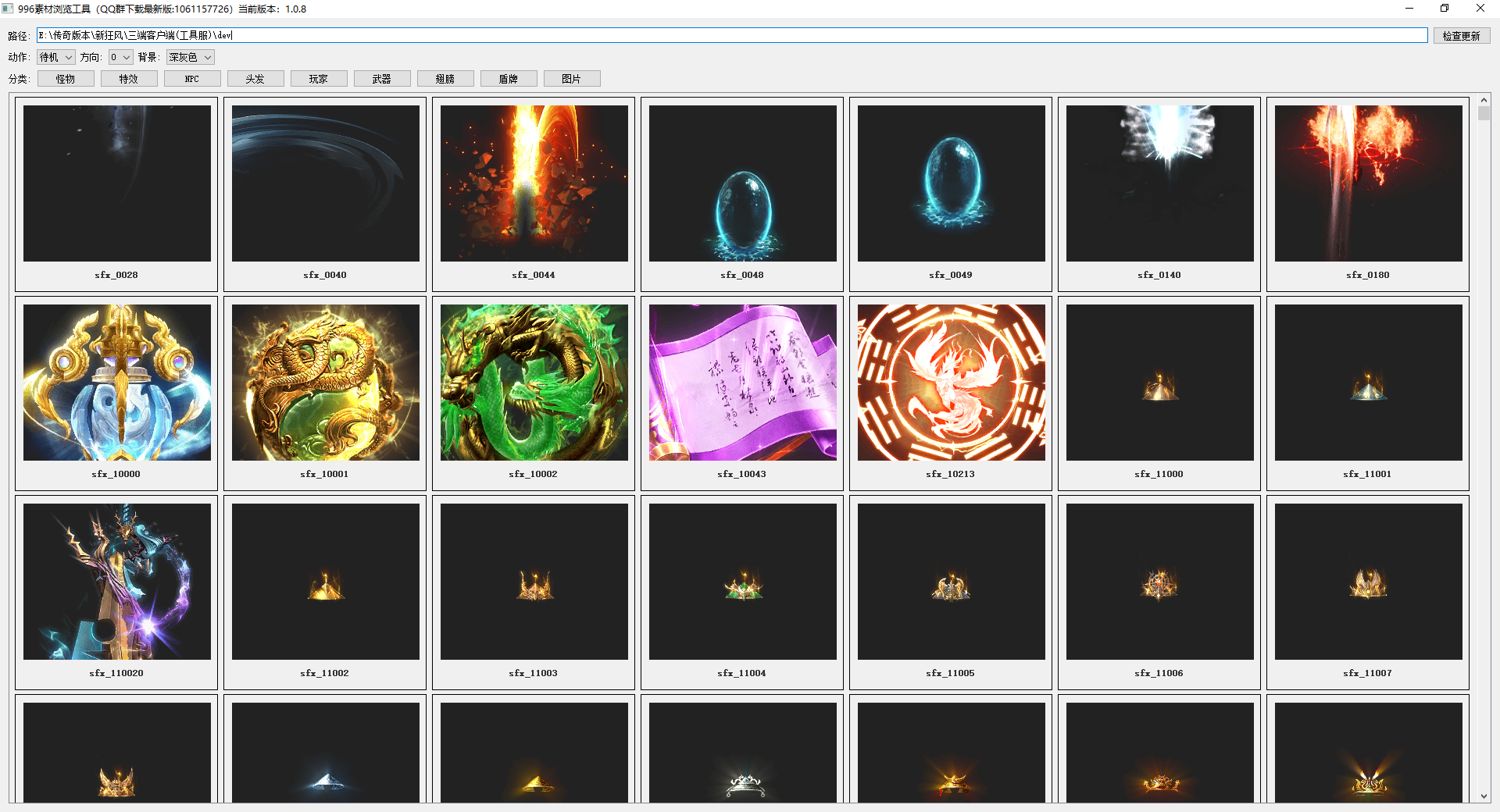Choose the phoenix circle sfx_10213 thumbnail
This screenshot has width=1500, height=812.
click(x=951, y=383)
